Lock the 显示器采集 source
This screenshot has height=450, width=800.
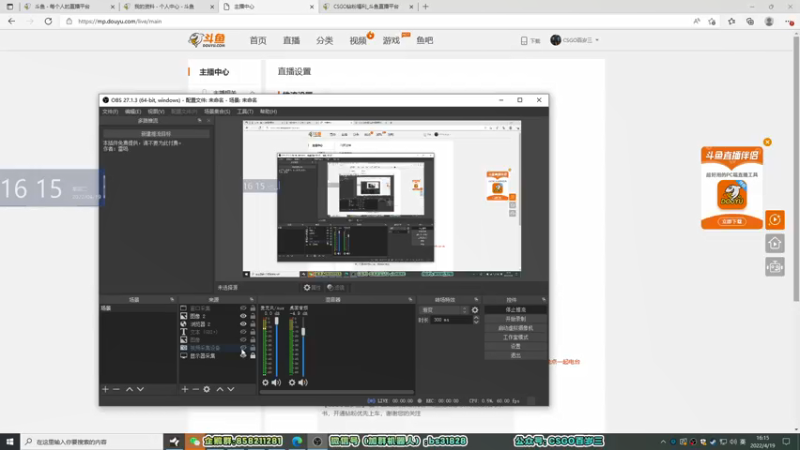(253, 356)
